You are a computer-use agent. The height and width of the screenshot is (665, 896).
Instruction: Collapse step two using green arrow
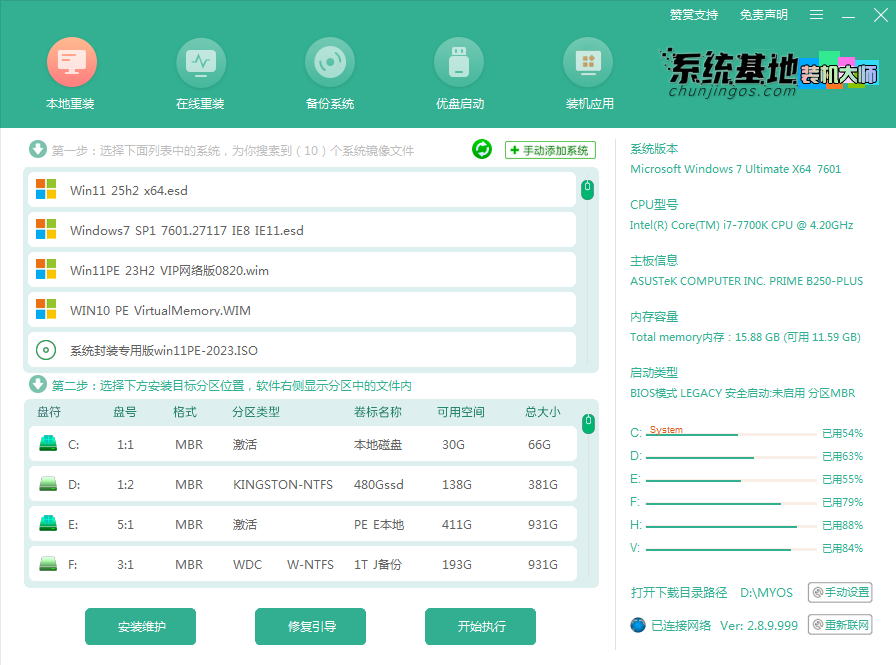(x=38, y=385)
